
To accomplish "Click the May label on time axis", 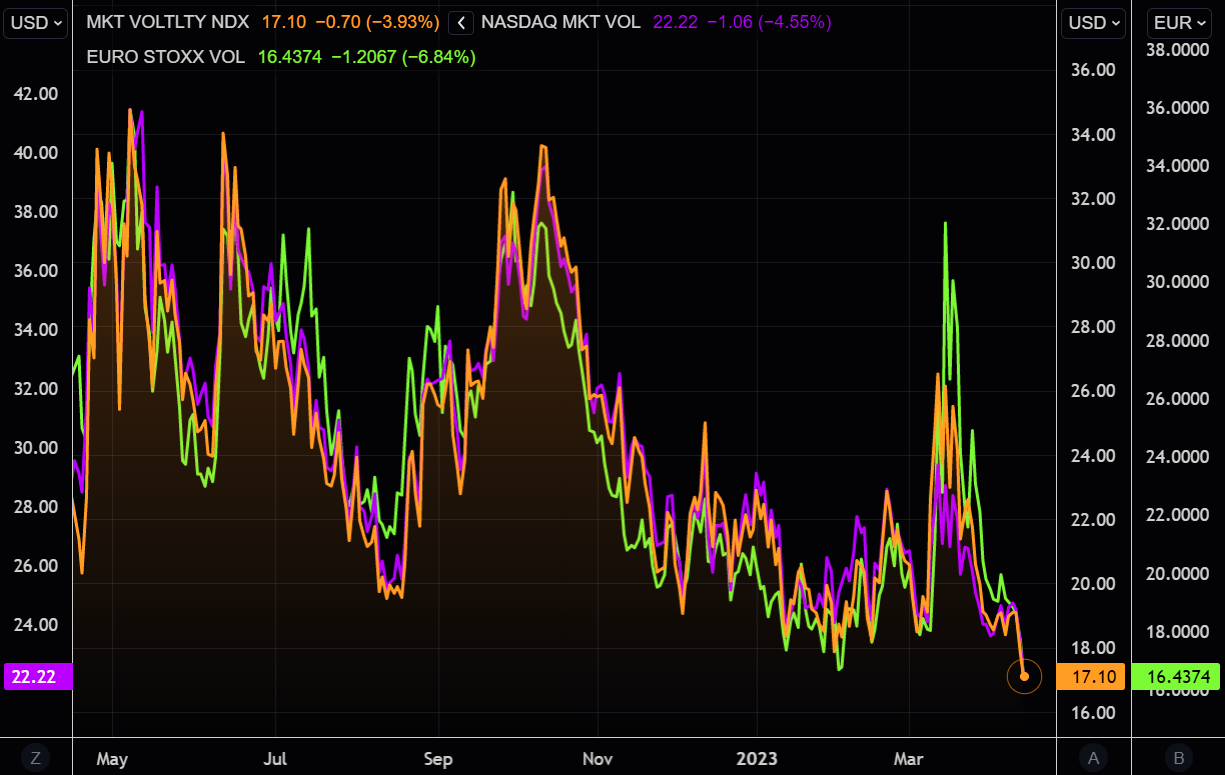I will tap(112, 758).
